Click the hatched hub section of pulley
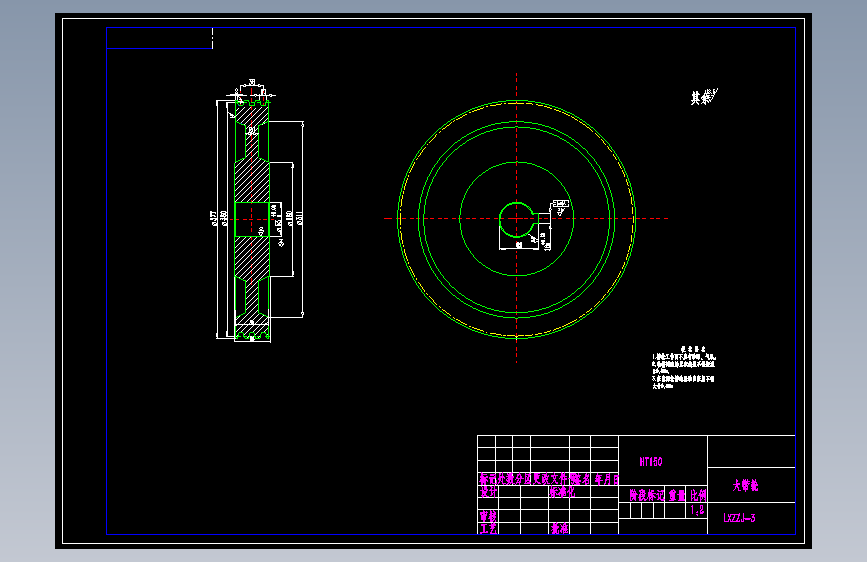This screenshot has height=562, width=867. (252, 181)
